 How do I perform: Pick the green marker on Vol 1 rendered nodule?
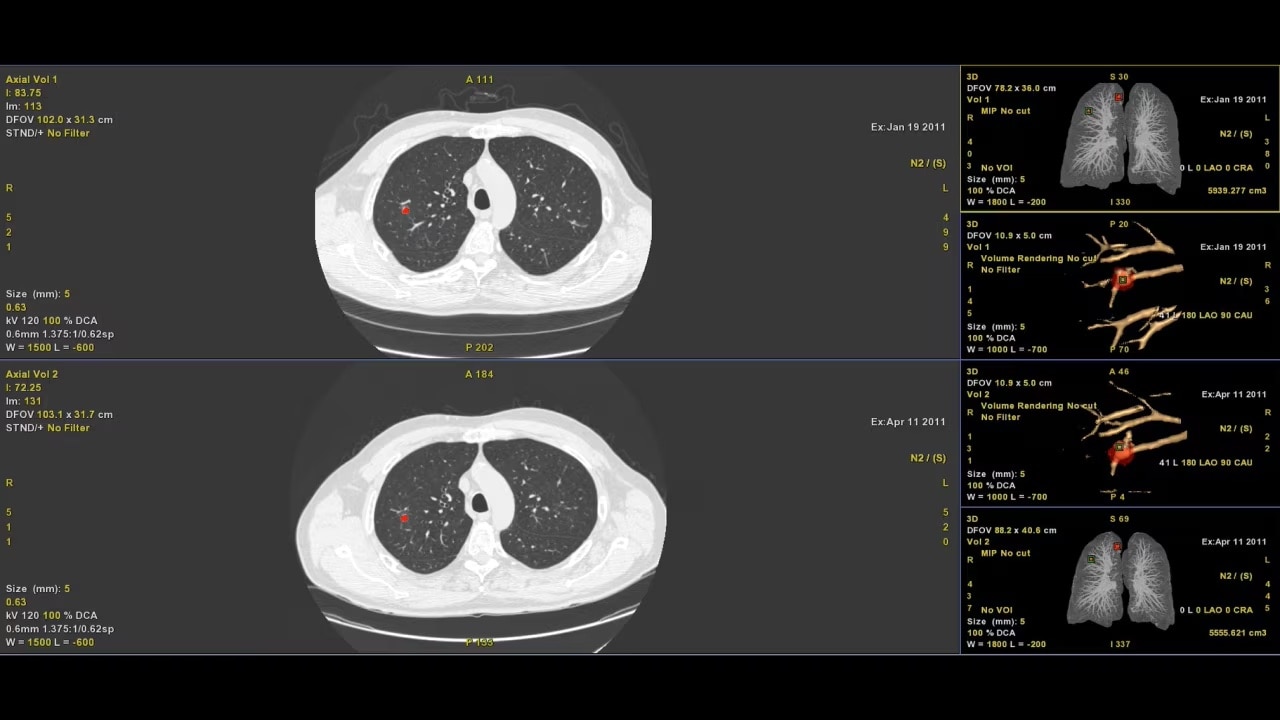point(1122,280)
